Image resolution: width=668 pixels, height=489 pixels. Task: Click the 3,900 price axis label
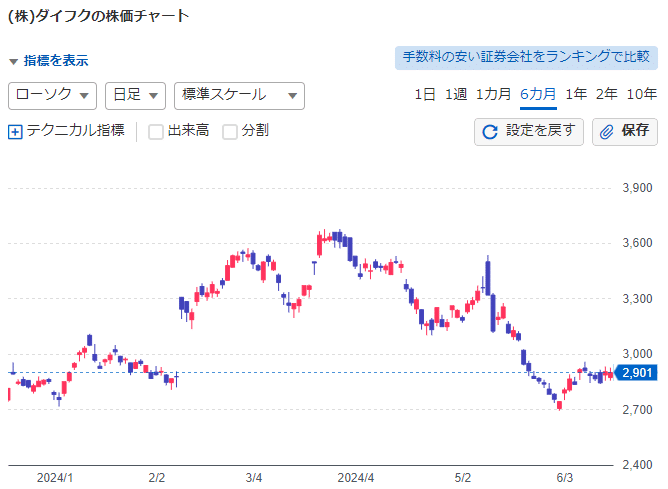tap(637, 188)
